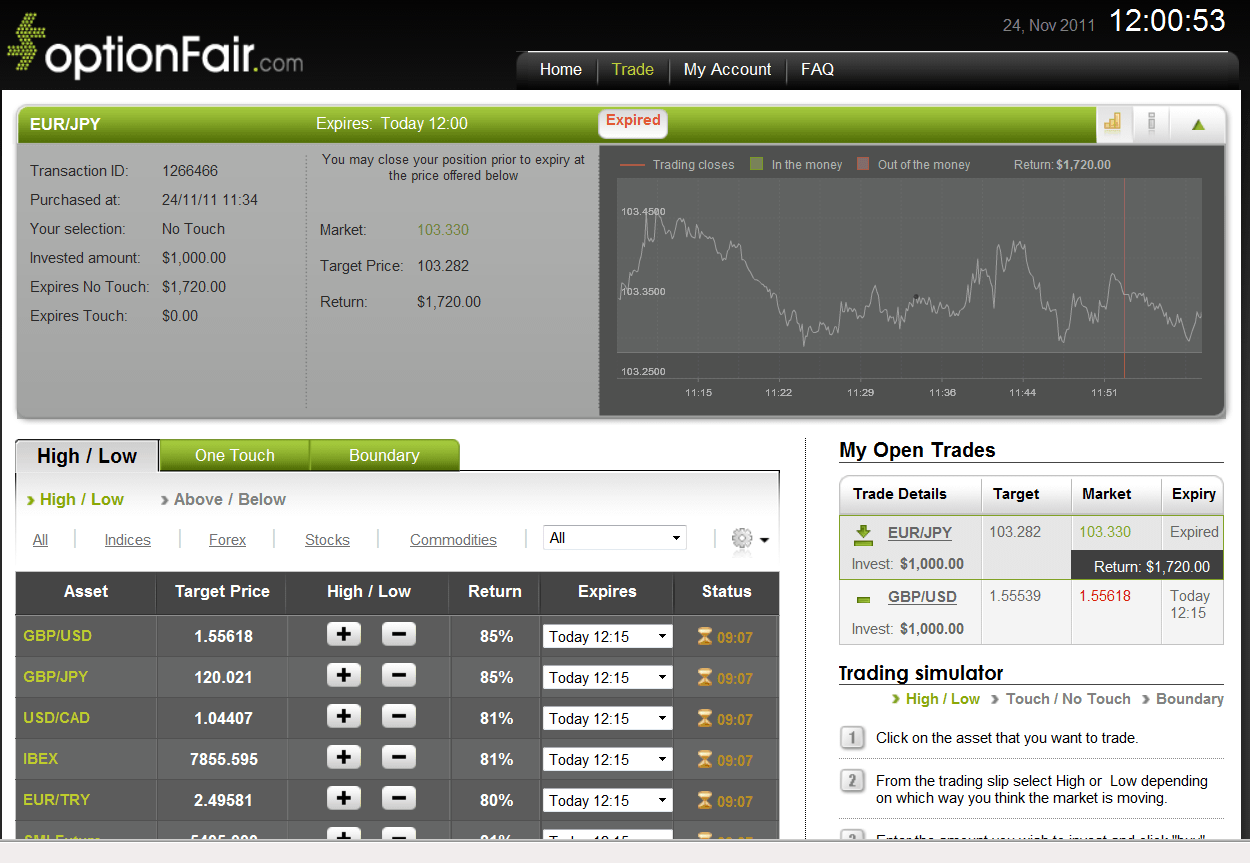The height and width of the screenshot is (864, 1250).
Task: Click the hourglass icon in GBP/USD row
Action: (x=705, y=636)
